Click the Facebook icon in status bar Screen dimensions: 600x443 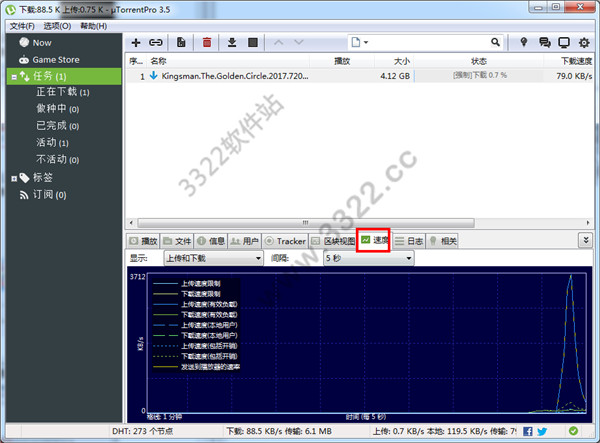click(x=528, y=432)
